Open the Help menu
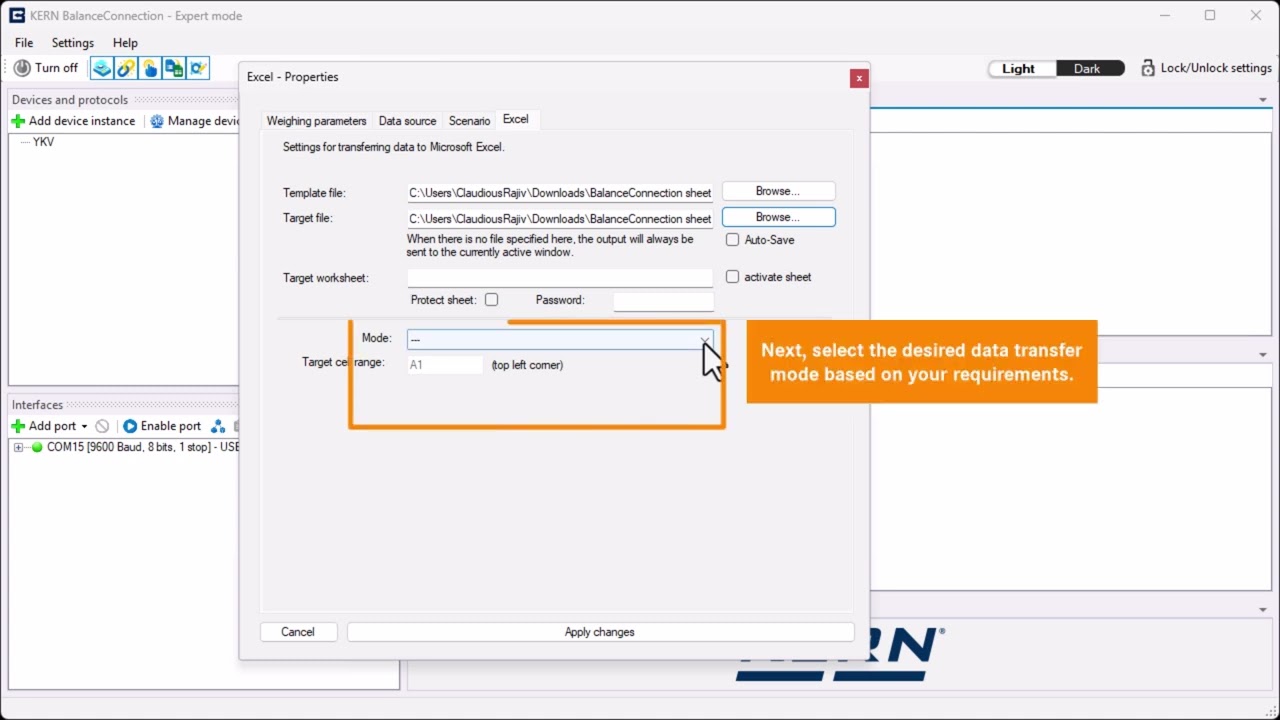This screenshot has height=720, width=1280. pyautogui.click(x=125, y=43)
